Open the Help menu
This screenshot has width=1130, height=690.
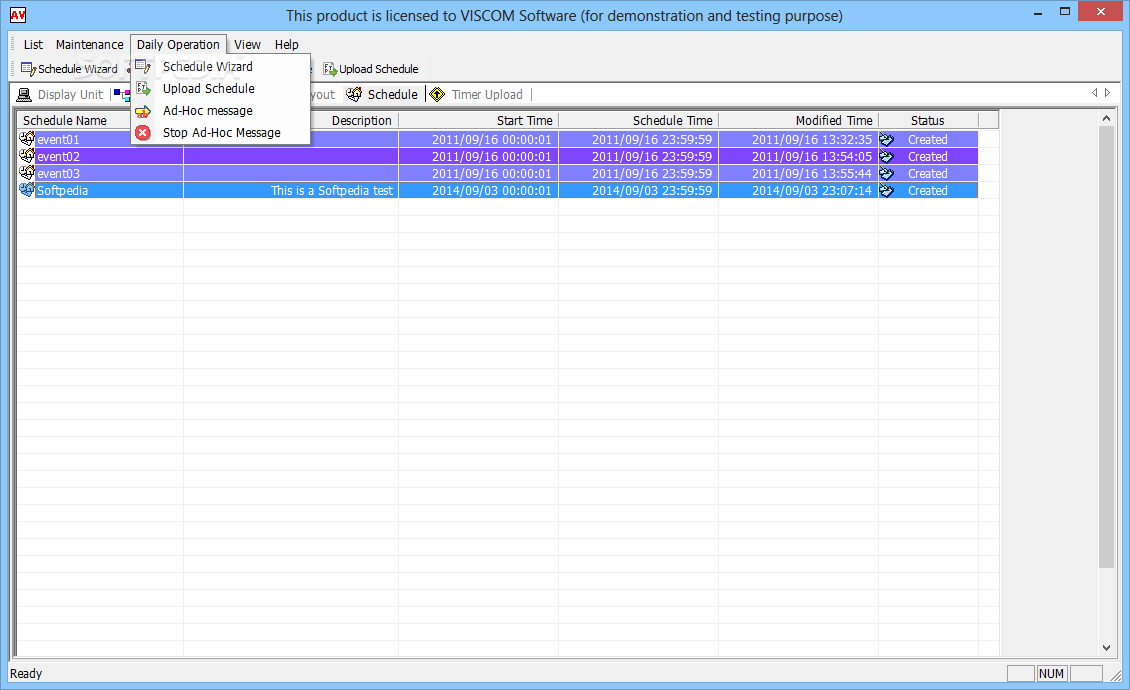(x=286, y=45)
